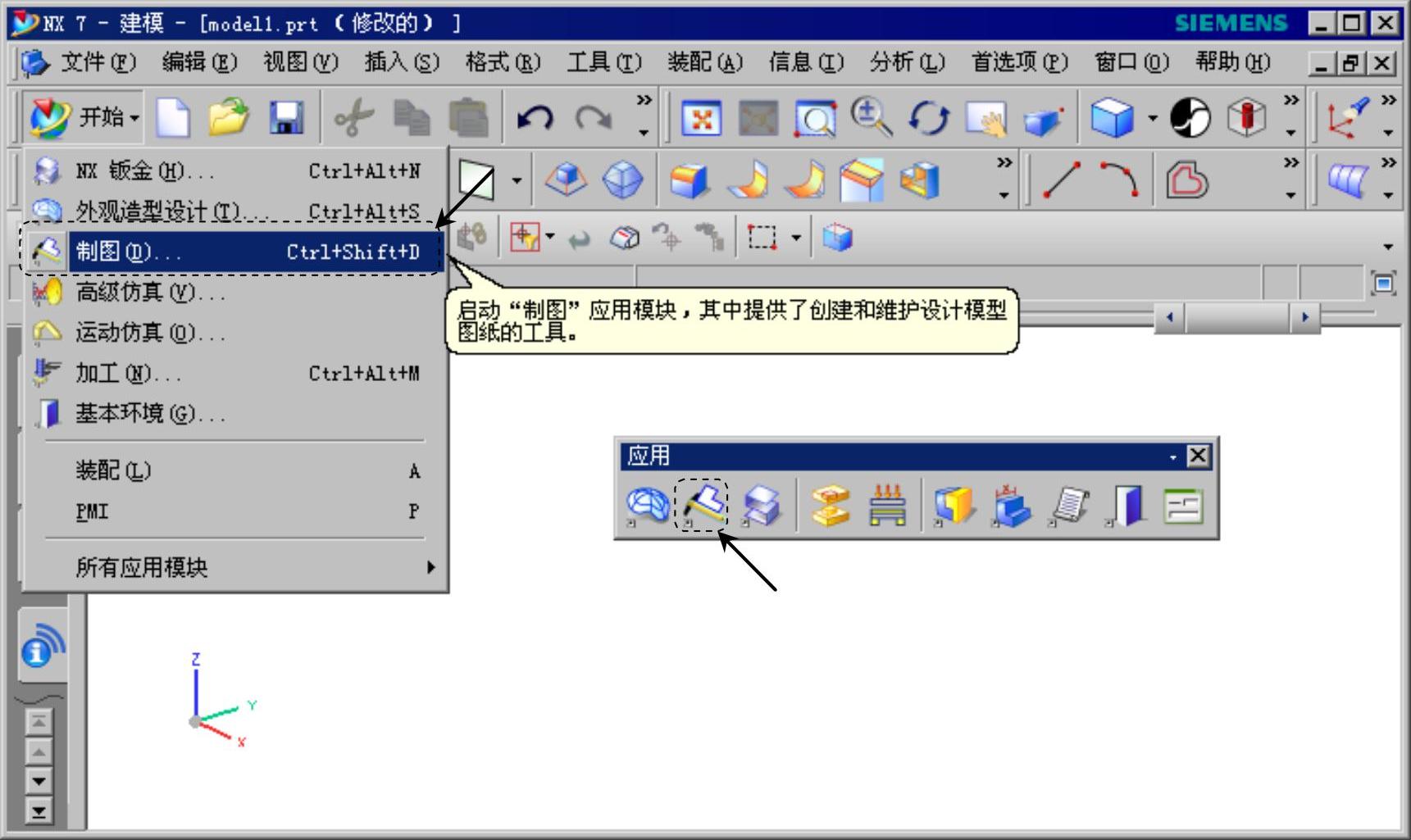Image resolution: width=1411 pixels, height=840 pixels.
Task: Expand the 所有应用模块 submenu arrow
Action: [430, 567]
